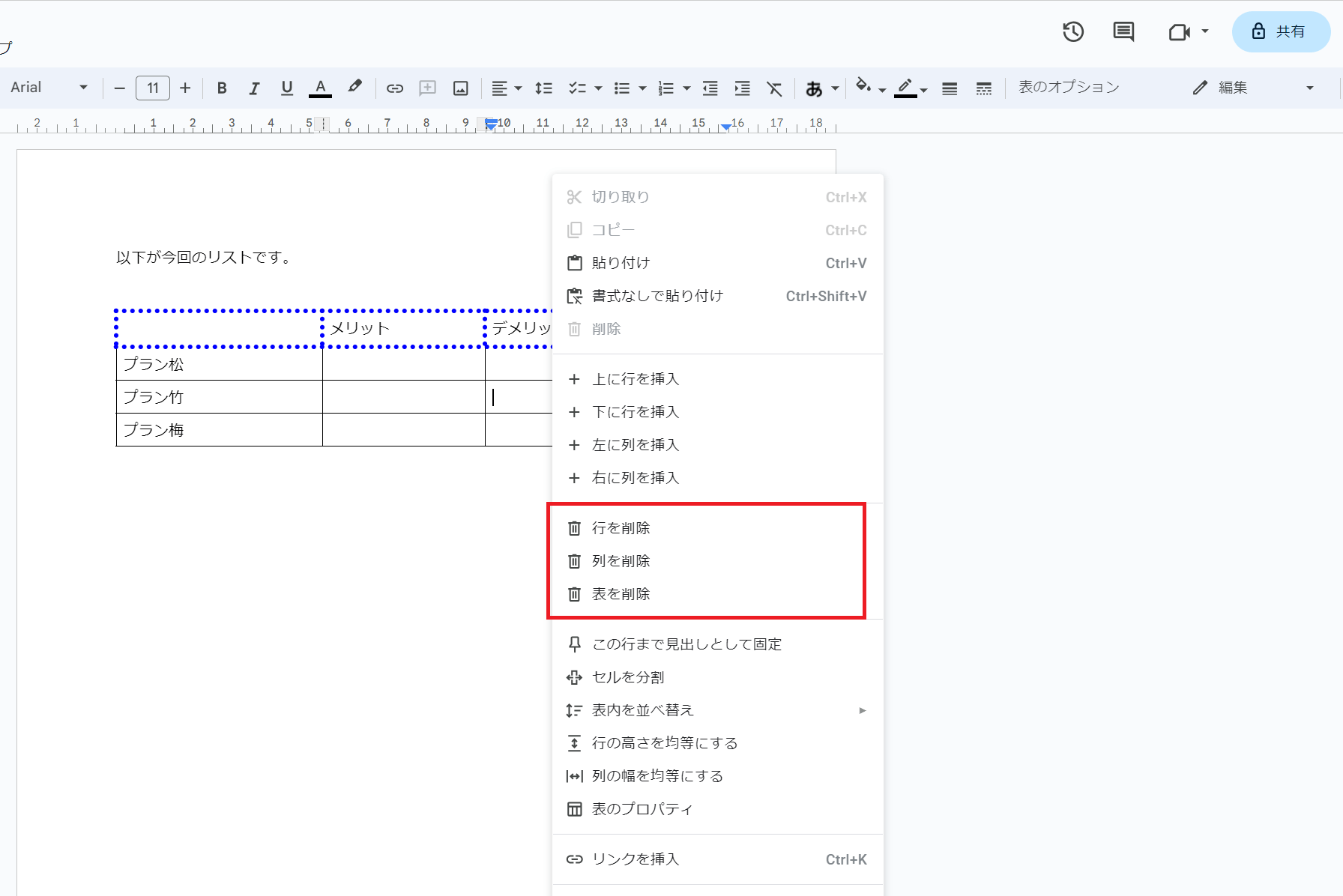Open 表のオプション in toolbar
The image size is (1343, 896).
(x=1068, y=88)
